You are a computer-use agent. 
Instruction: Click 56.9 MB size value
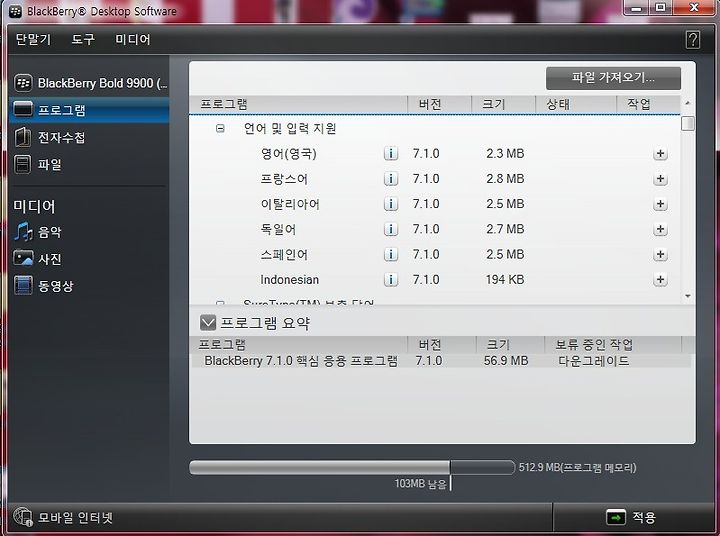pos(506,361)
